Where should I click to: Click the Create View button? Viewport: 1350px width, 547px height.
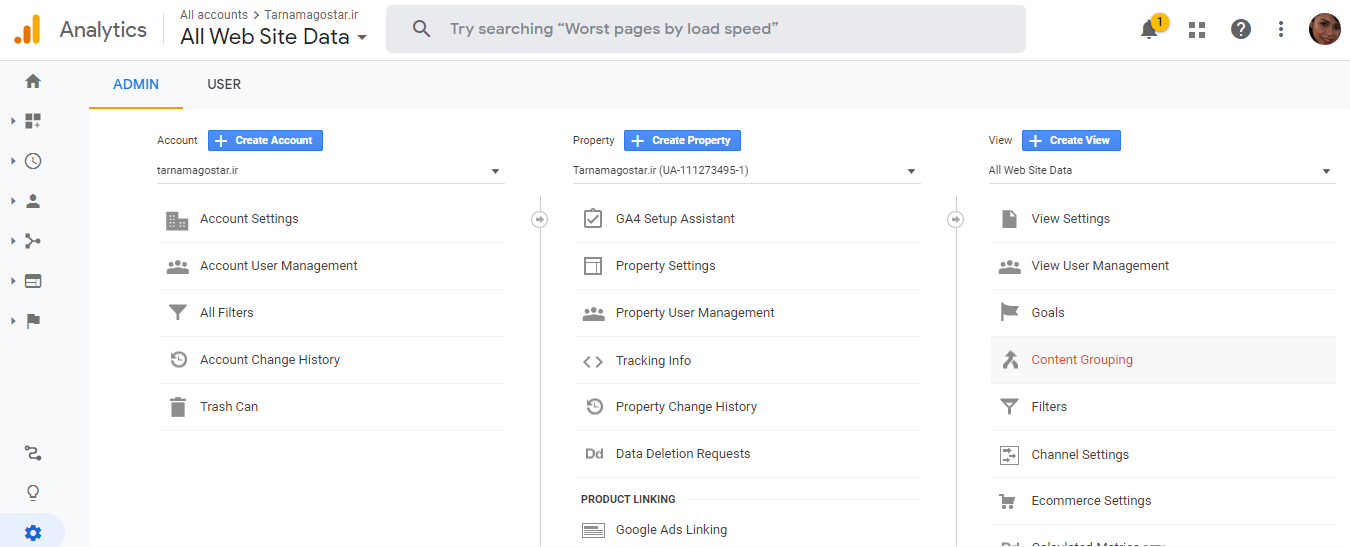pos(1071,141)
